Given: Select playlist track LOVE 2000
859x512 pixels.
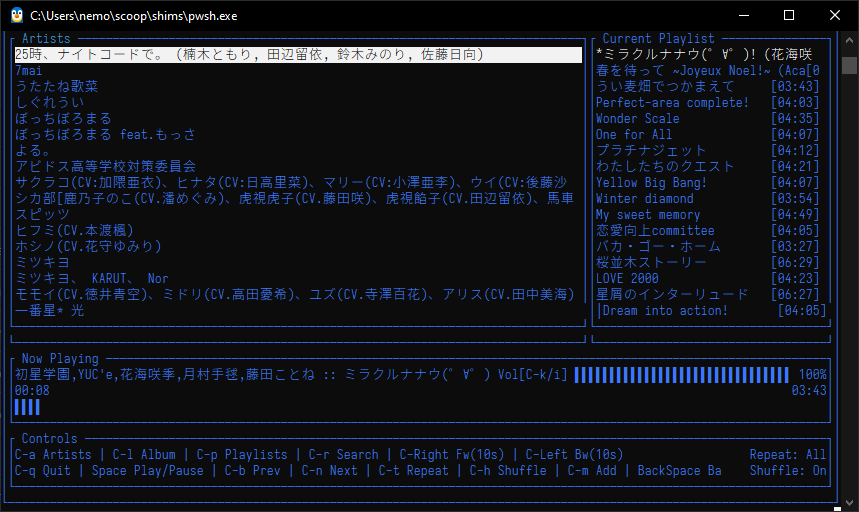Looking at the screenshot, I should pyautogui.click(x=708, y=279).
